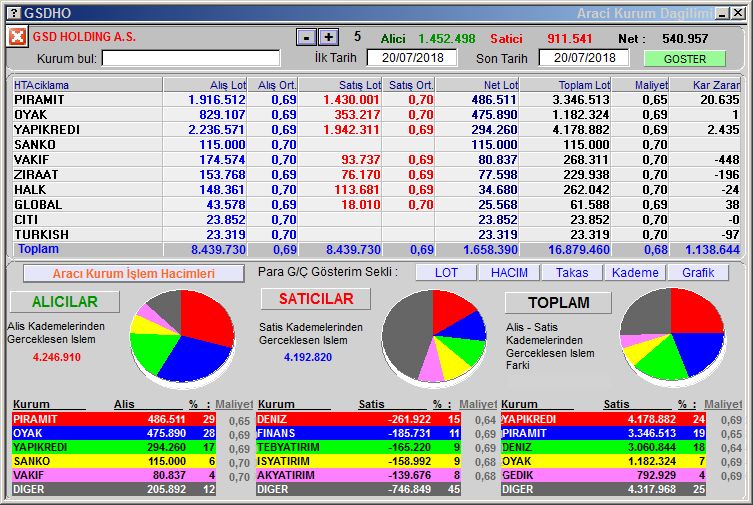Click green YAPIKREDI 294.260 buyers legend row
The height and width of the screenshot is (505, 753).
pos(114,447)
